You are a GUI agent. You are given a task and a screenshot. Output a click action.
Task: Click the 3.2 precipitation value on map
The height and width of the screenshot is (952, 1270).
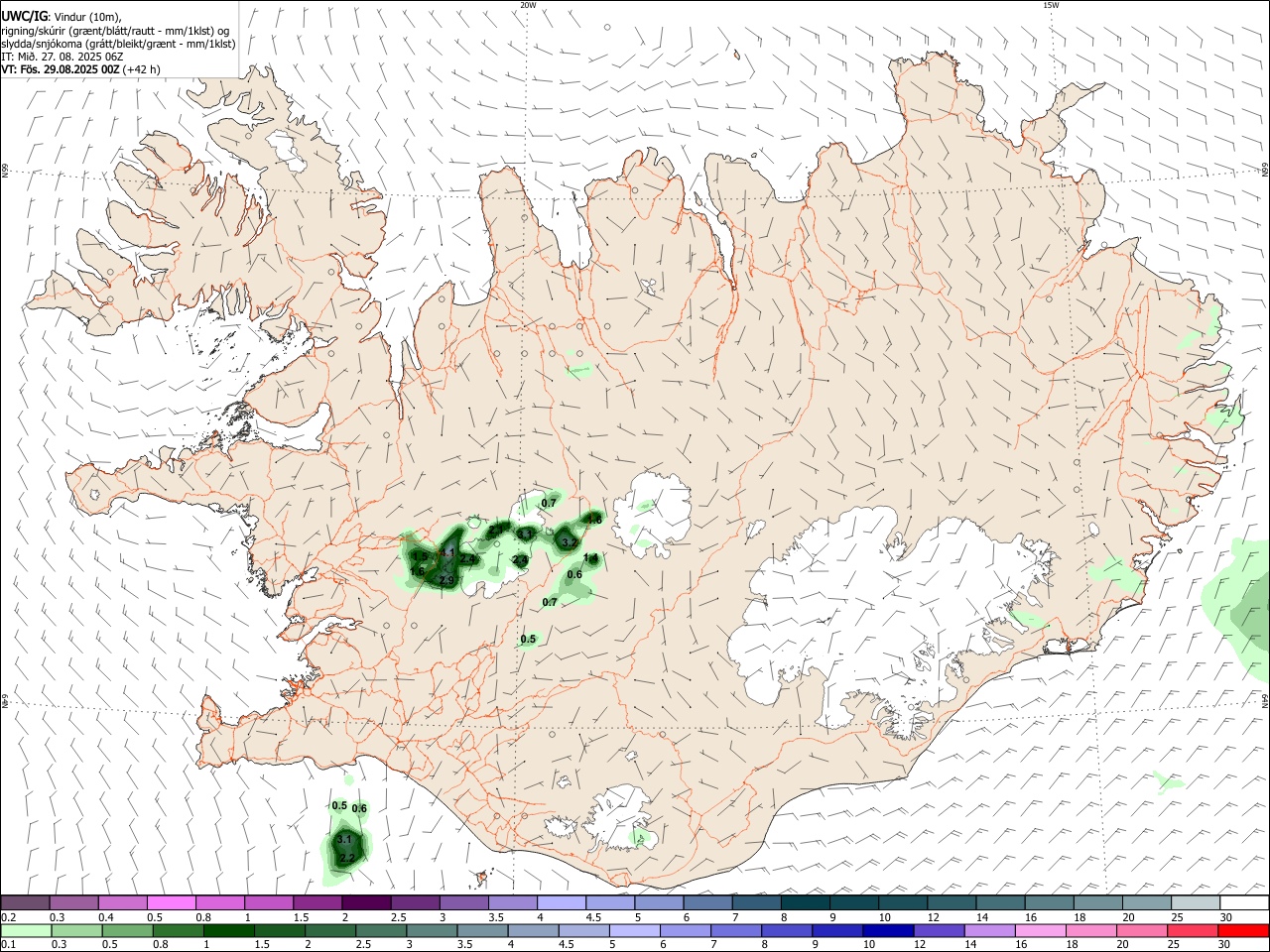[570, 543]
